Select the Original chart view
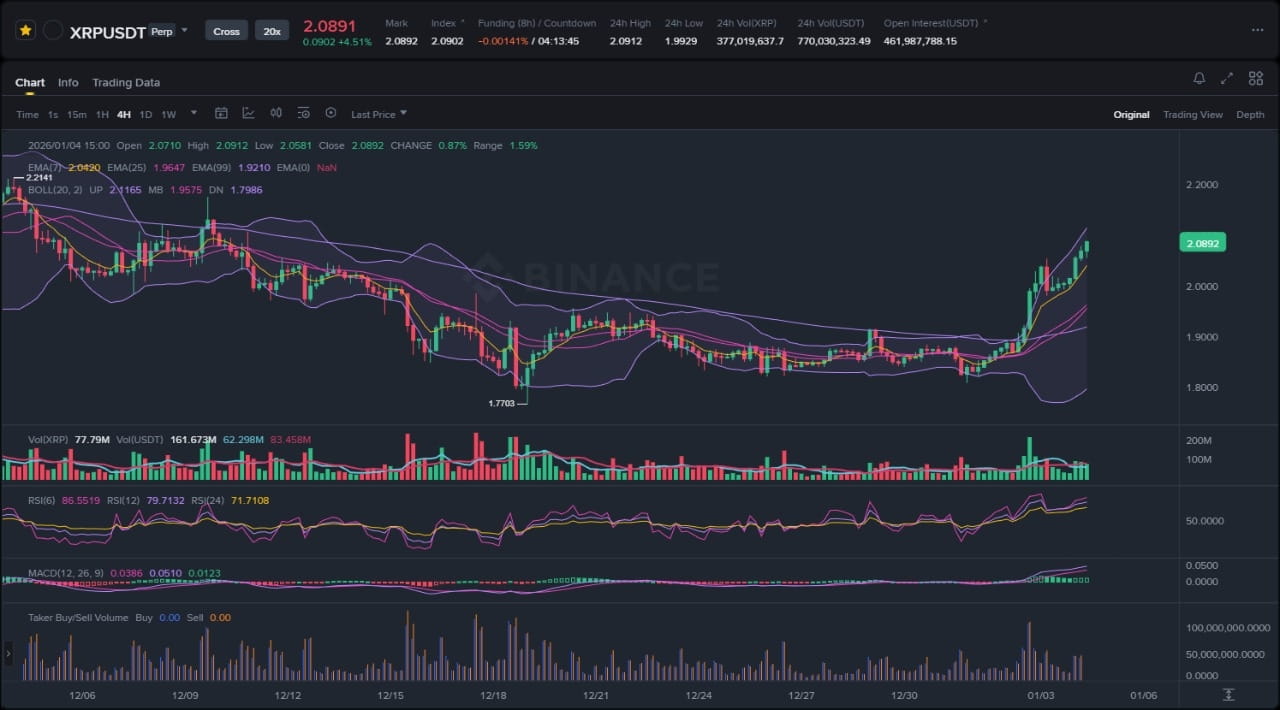1280x710 pixels. pyautogui.click(x=1131, y=115)
